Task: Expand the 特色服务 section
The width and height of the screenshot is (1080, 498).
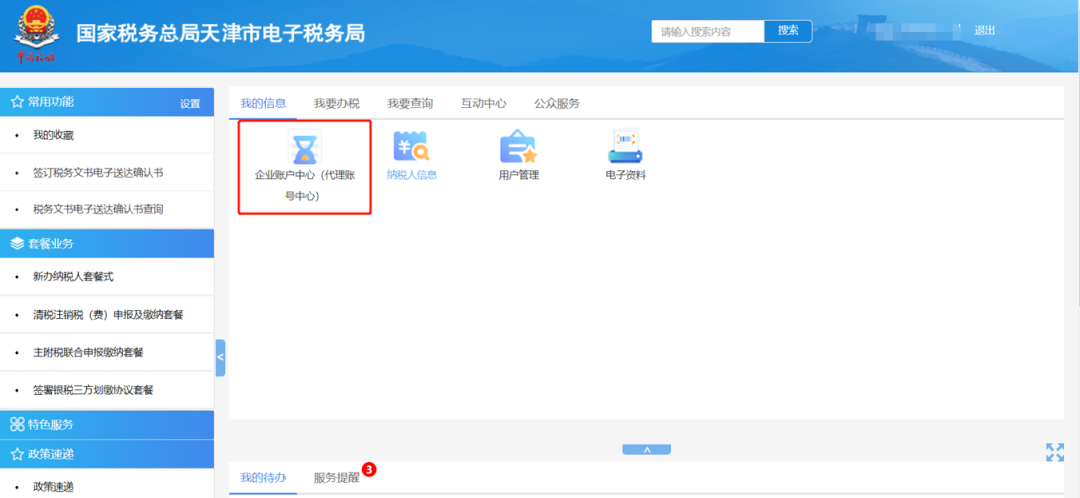Action: [107, 424]
